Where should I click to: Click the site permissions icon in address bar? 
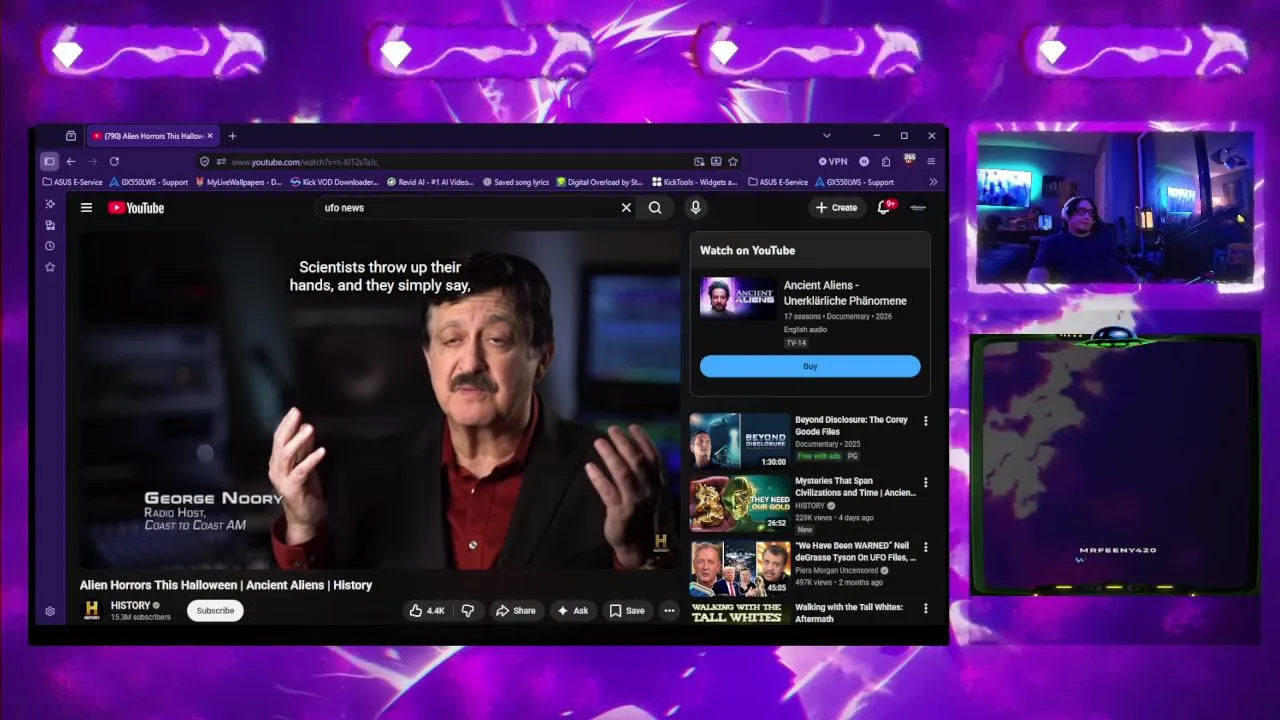point(221,161)
